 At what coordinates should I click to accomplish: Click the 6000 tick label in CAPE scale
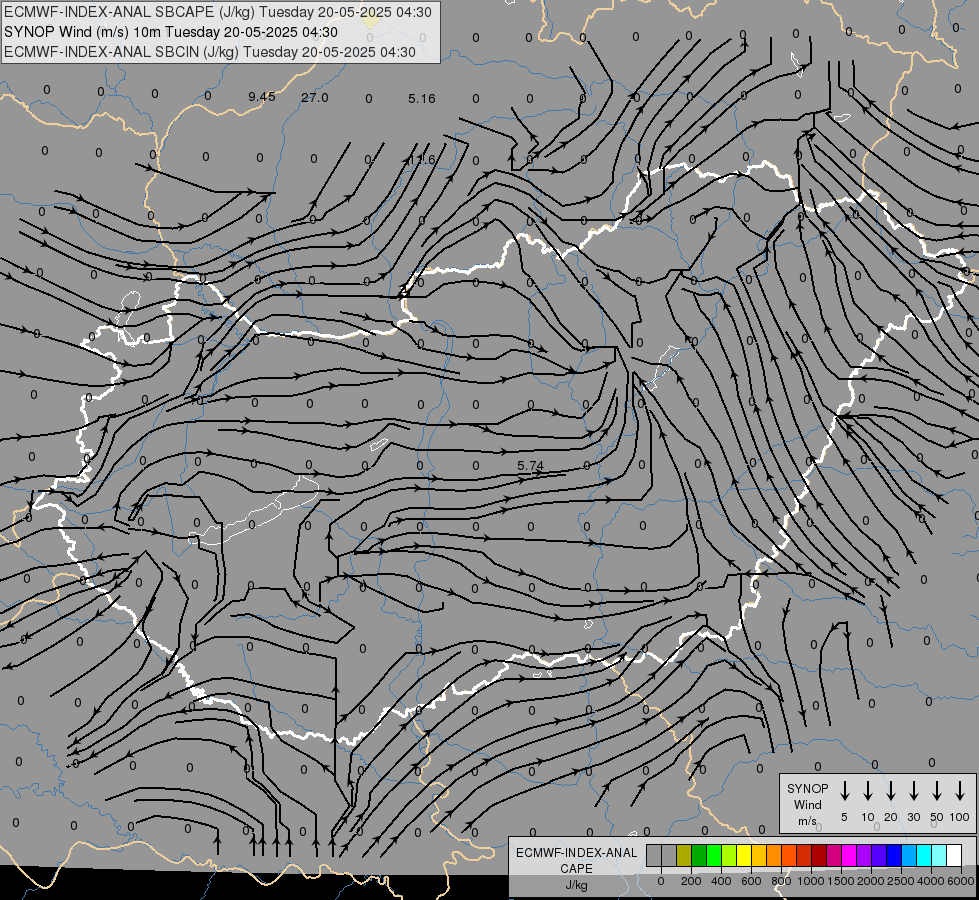[960, 881]
